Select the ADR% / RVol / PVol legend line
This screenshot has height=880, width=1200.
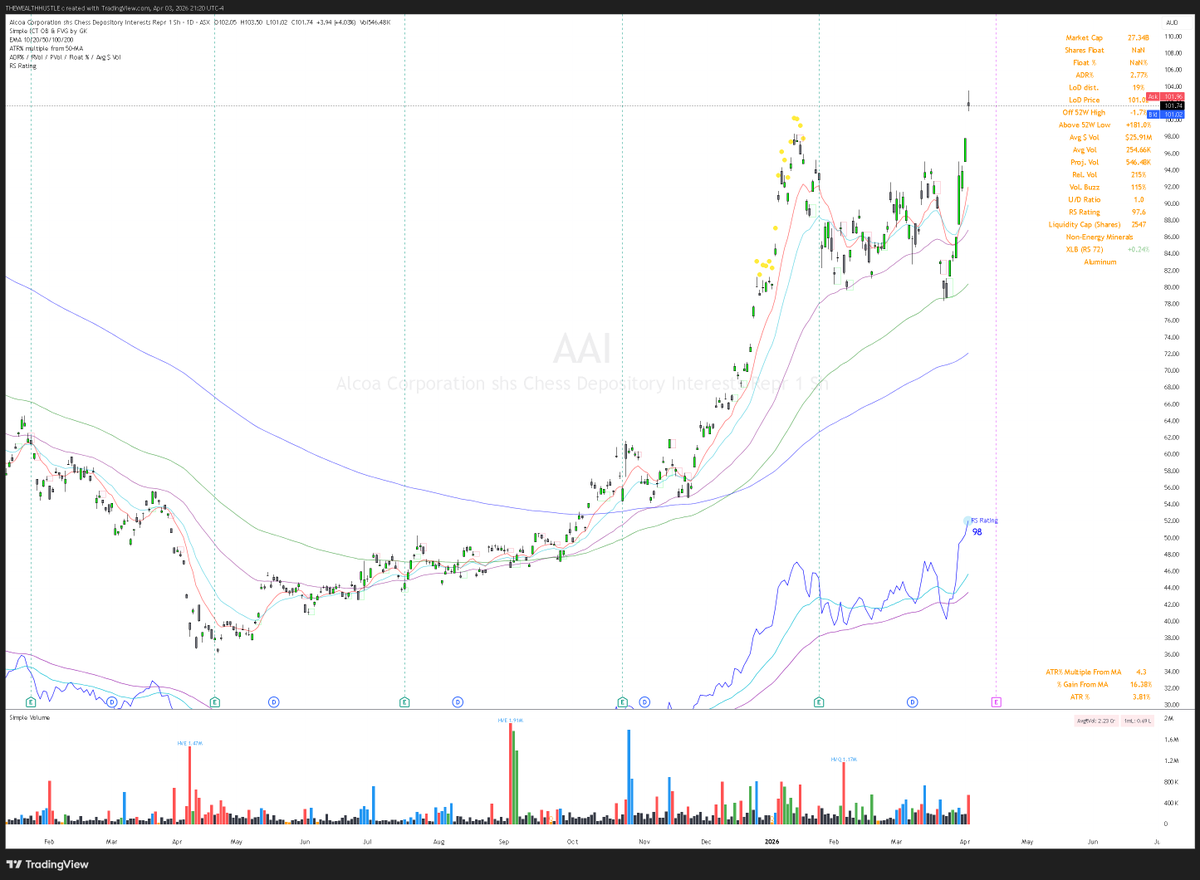point(65,58)
